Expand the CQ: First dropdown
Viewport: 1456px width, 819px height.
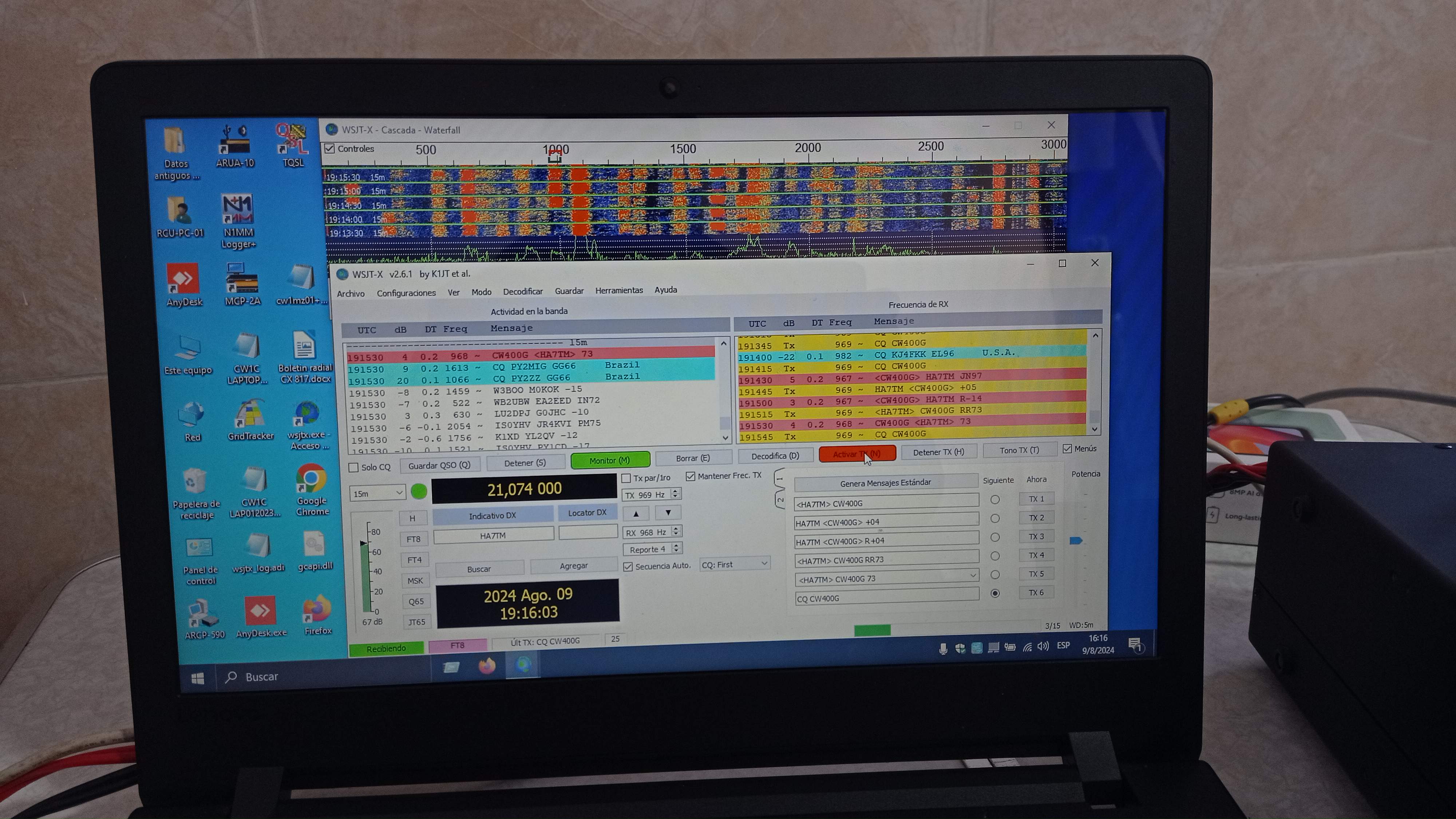735,564
